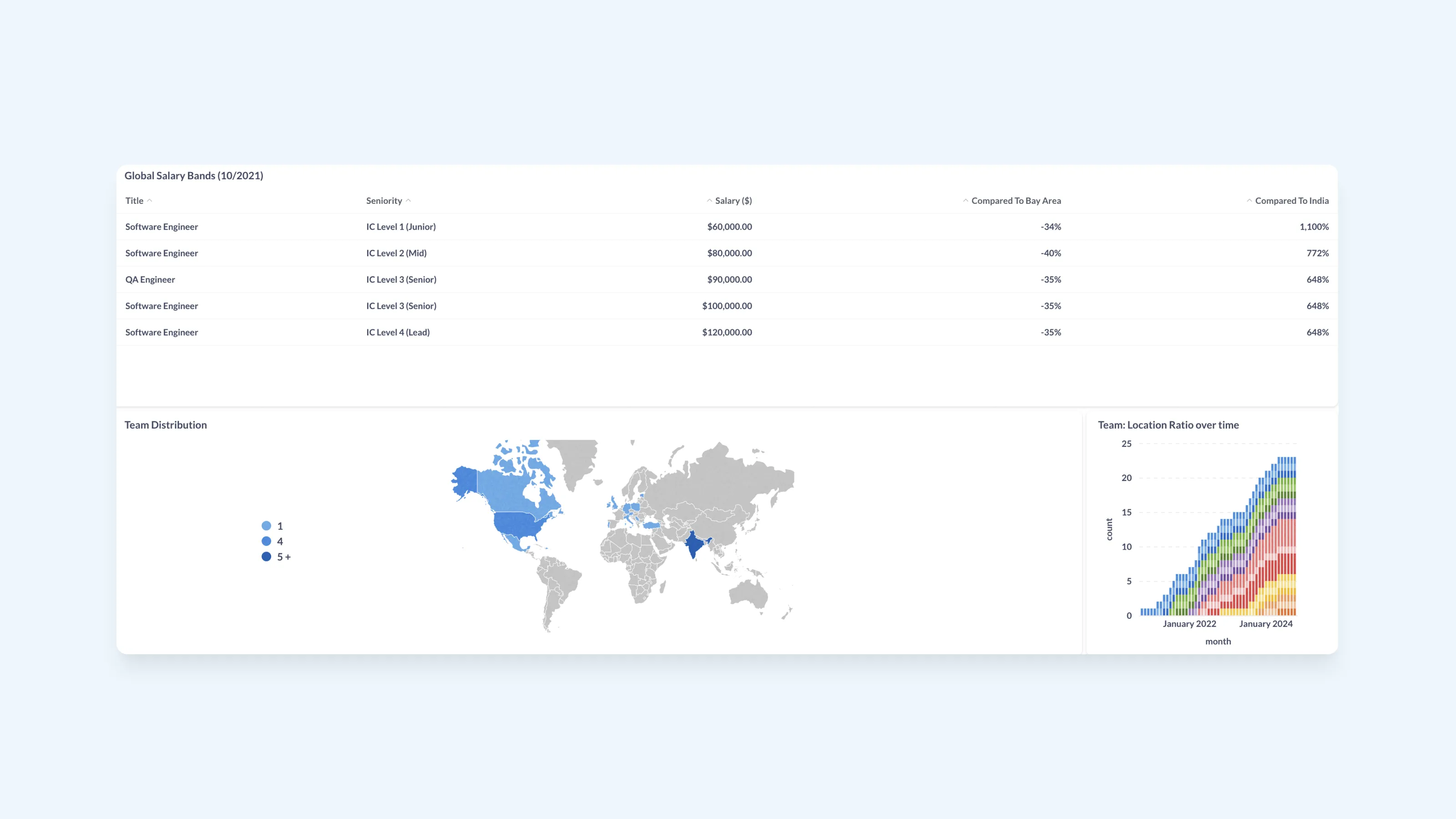
Task: Select the QA Engineer row in the table
Action: coord(150,279)
